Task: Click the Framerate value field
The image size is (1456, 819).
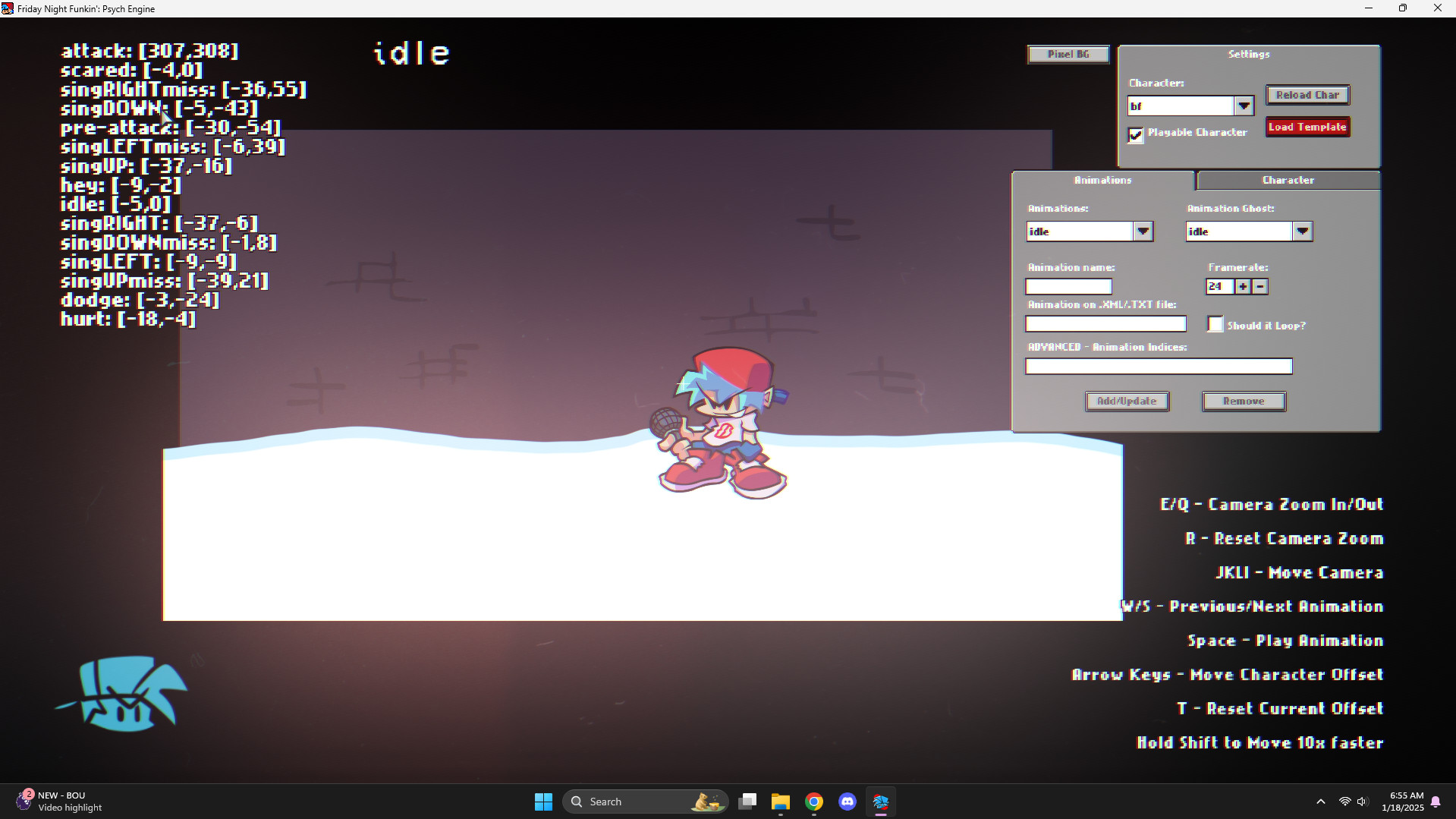Action: tap(1220, 287)
